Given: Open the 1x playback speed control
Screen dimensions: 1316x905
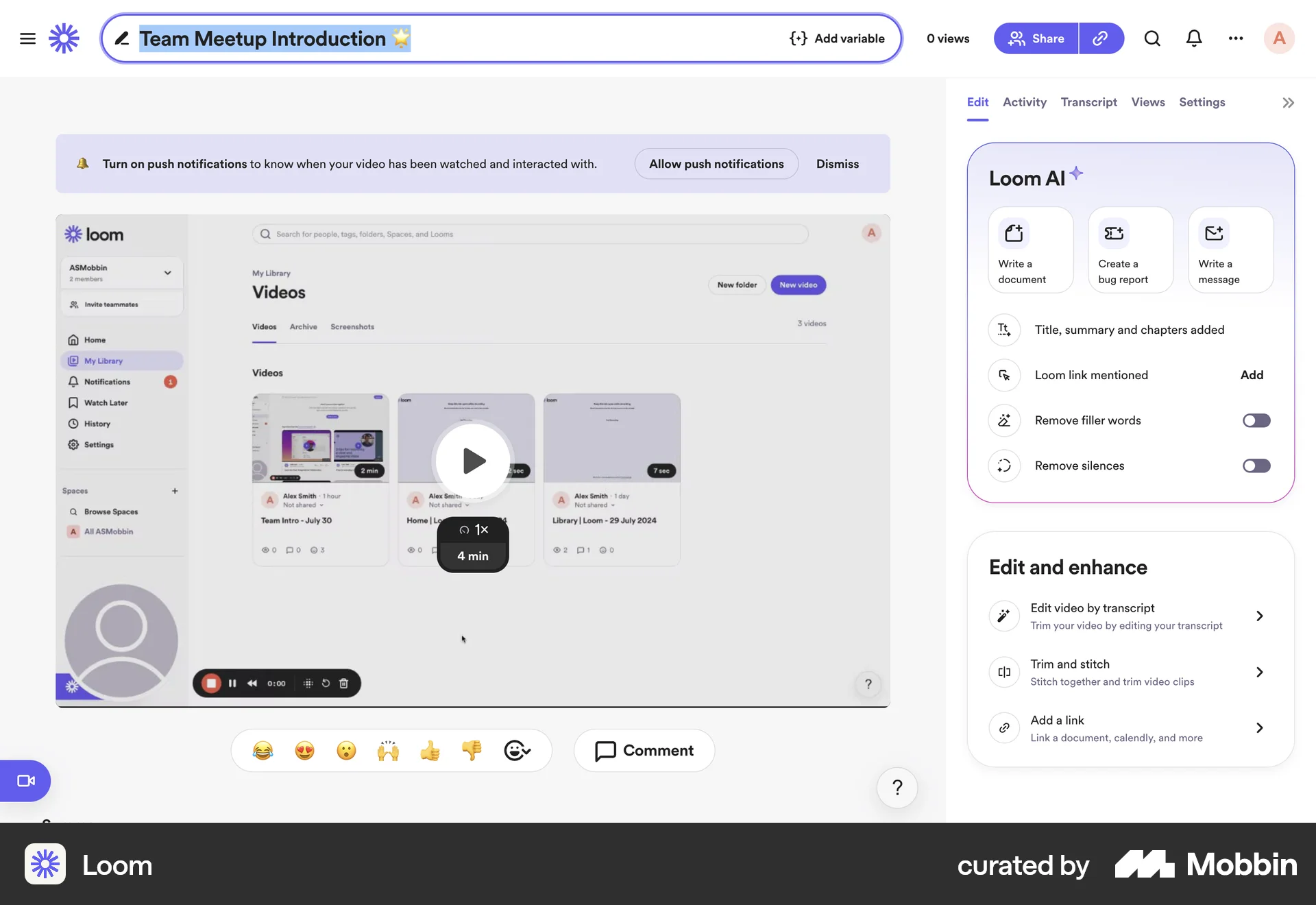Looking at the screenshot, I should click(x=472, y=529).
